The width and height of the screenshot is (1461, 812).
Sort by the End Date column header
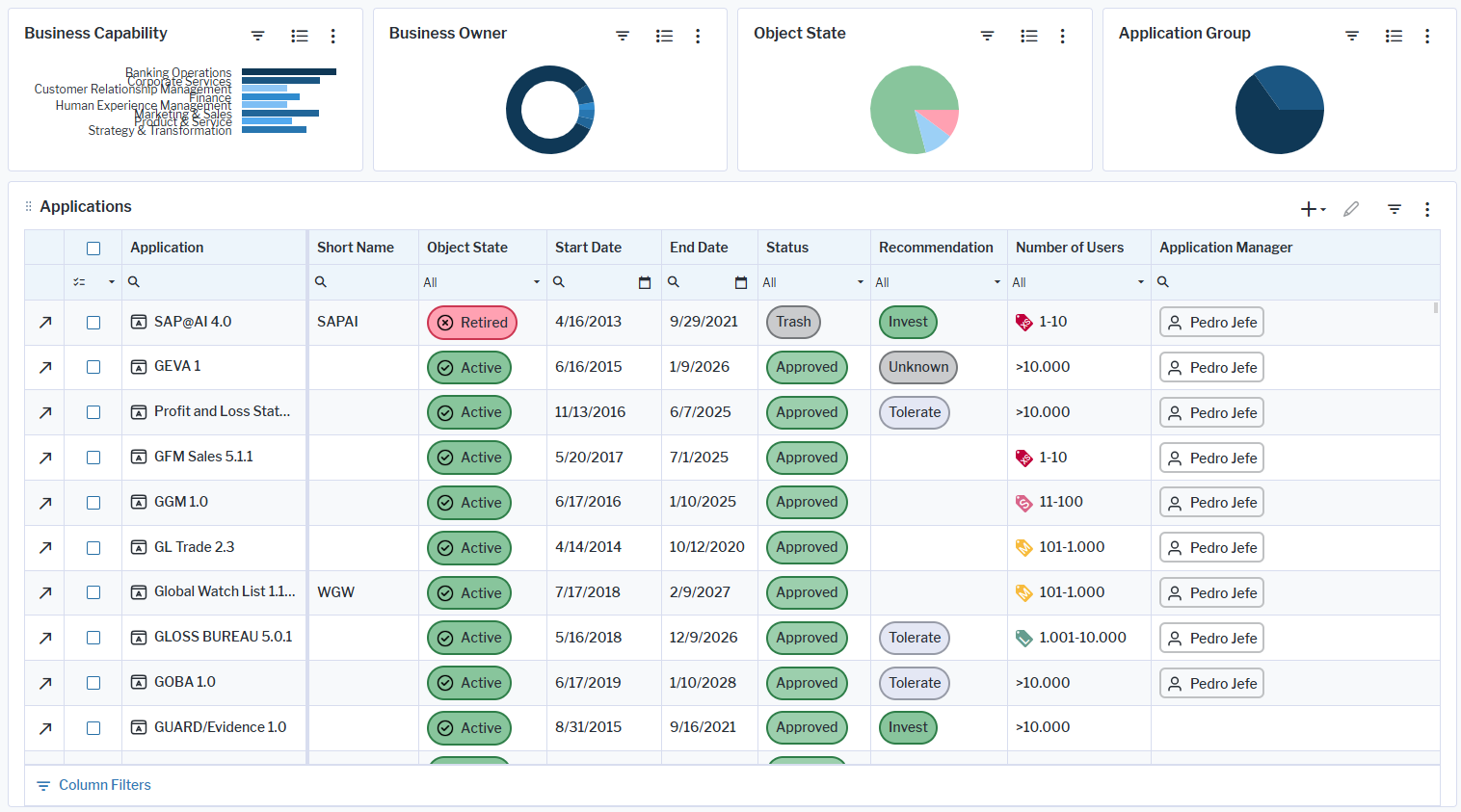pyautogui.click(x=699, y=248)
